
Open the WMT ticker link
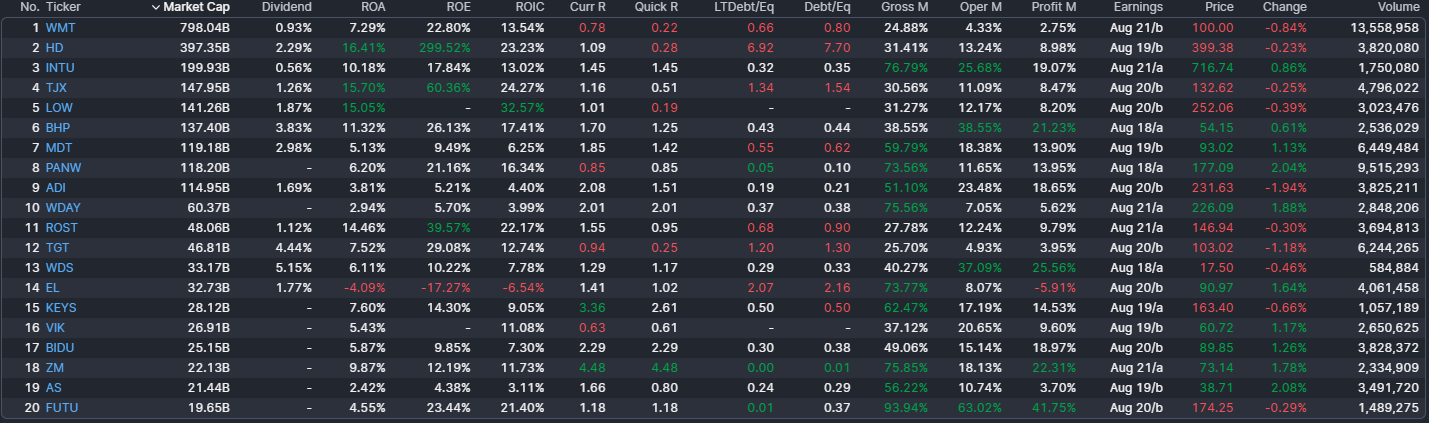60,27
